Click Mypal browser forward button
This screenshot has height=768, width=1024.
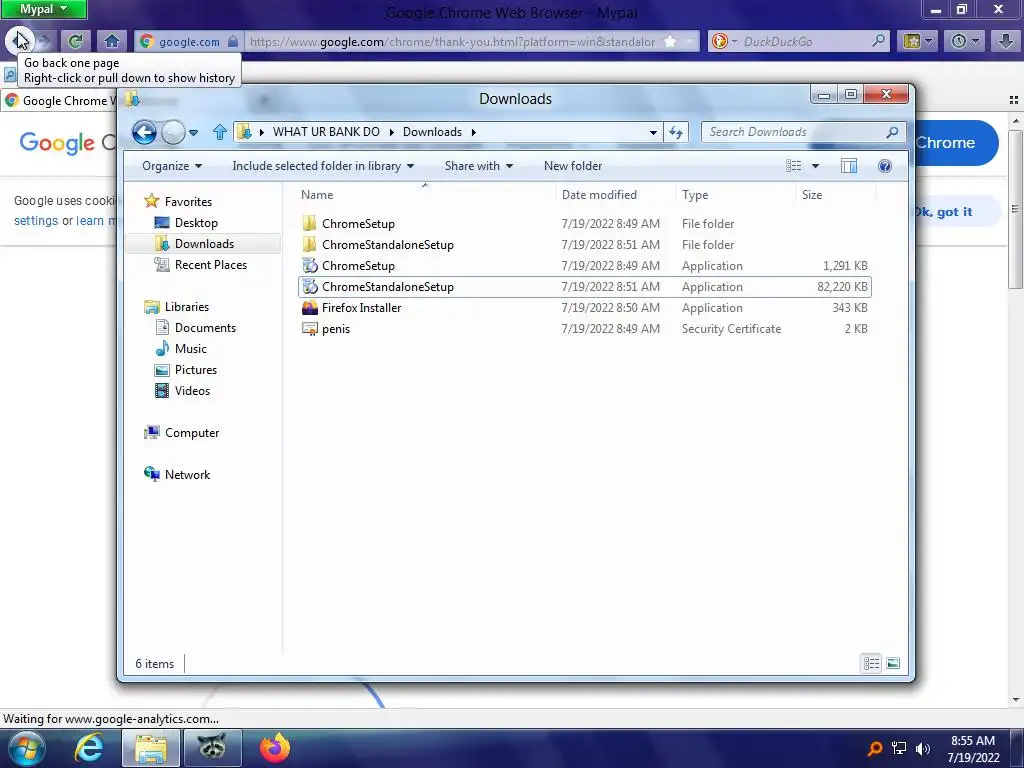[44, 42]
